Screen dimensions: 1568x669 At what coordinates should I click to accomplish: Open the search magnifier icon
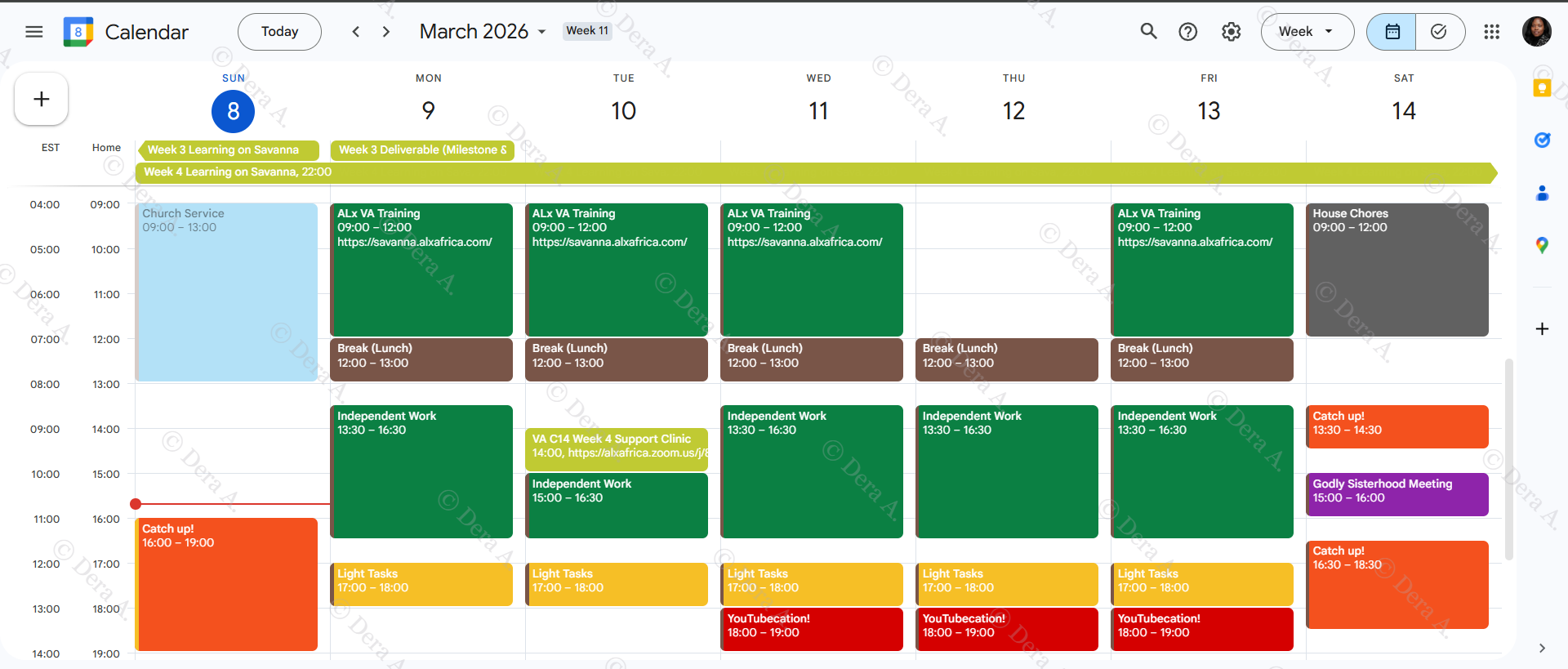pyautogui.click(x=1148, y=32)
